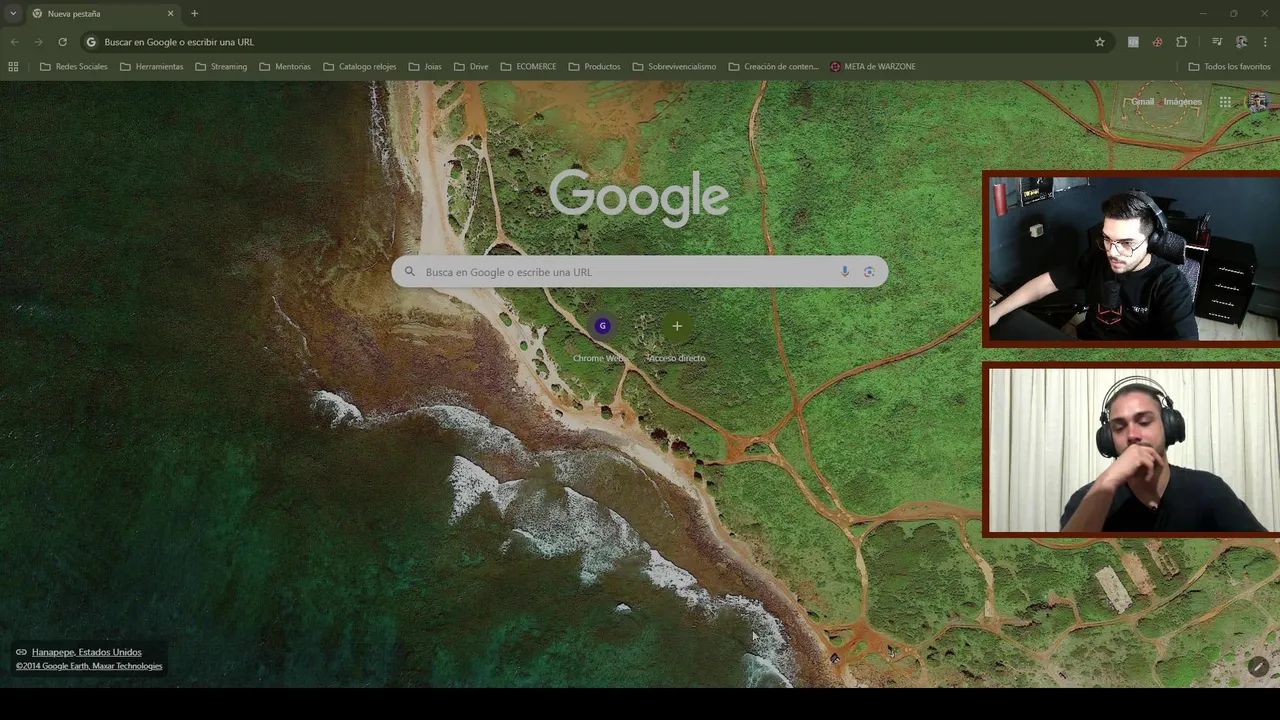Screen dimensions: 1280x720
Task: Add shortcut via Acceso directo button
Action: pos(677,338)
